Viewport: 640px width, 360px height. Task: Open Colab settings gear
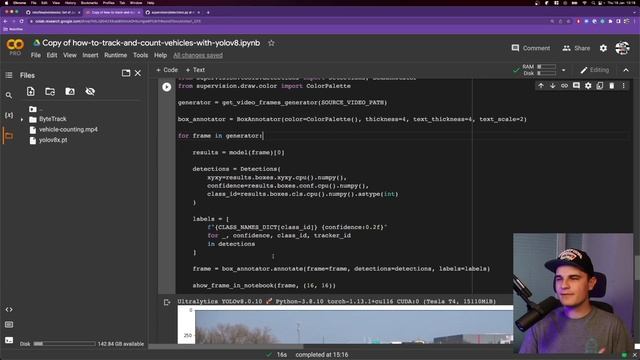click(x=603, y=48)
